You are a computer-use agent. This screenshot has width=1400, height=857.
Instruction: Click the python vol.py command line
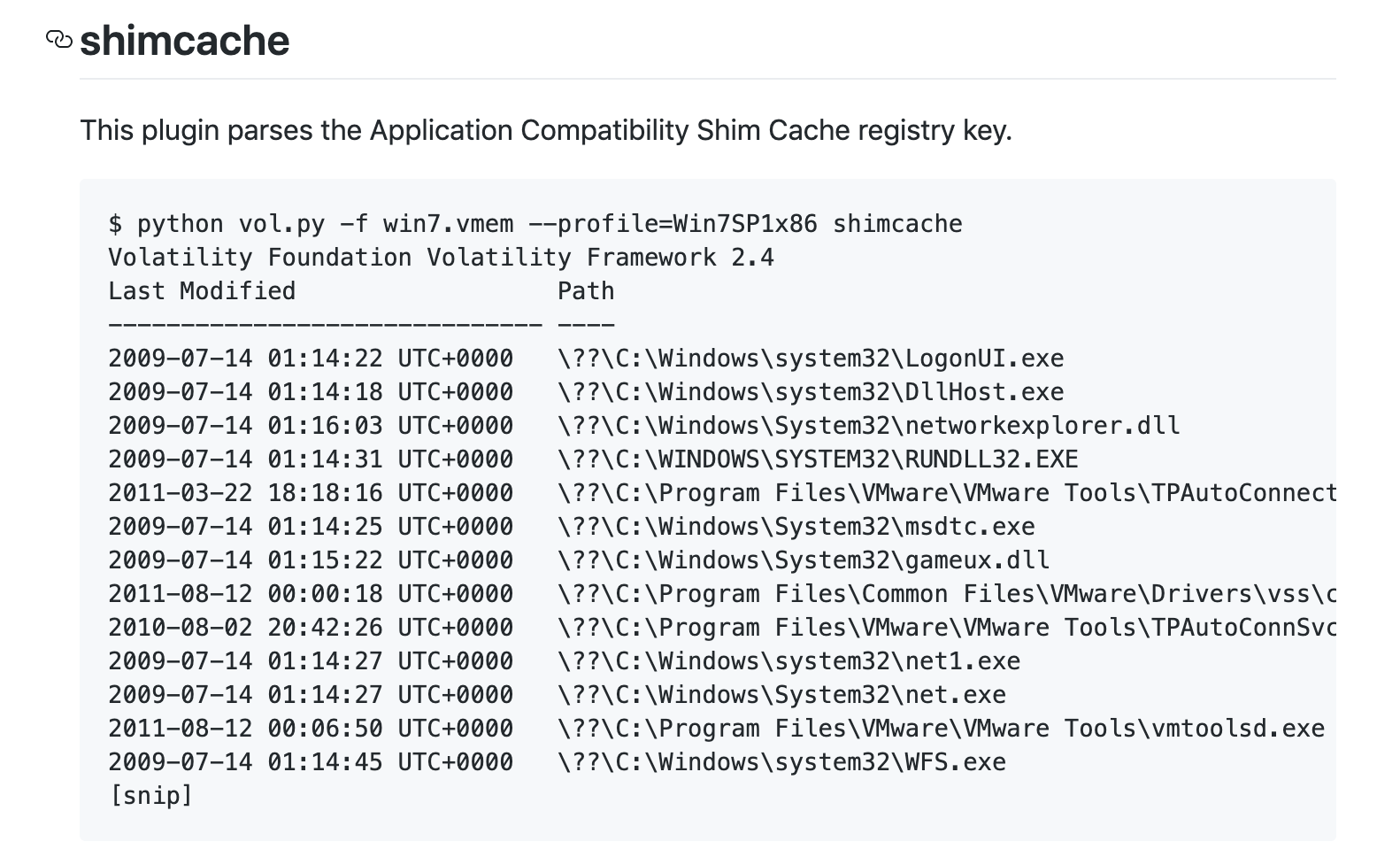(535, 224)
